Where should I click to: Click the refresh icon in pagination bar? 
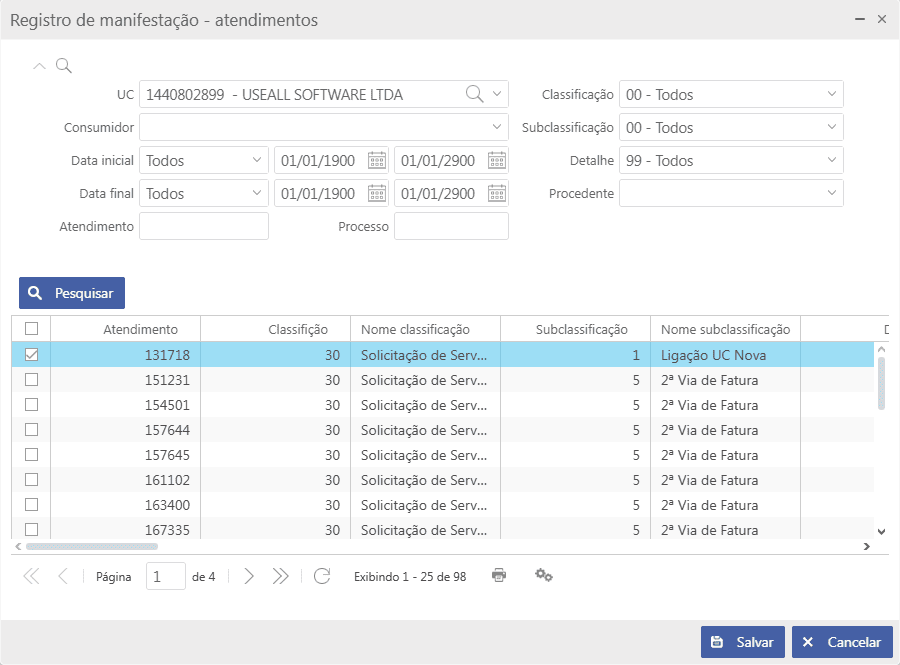click(x=322, y=576)
